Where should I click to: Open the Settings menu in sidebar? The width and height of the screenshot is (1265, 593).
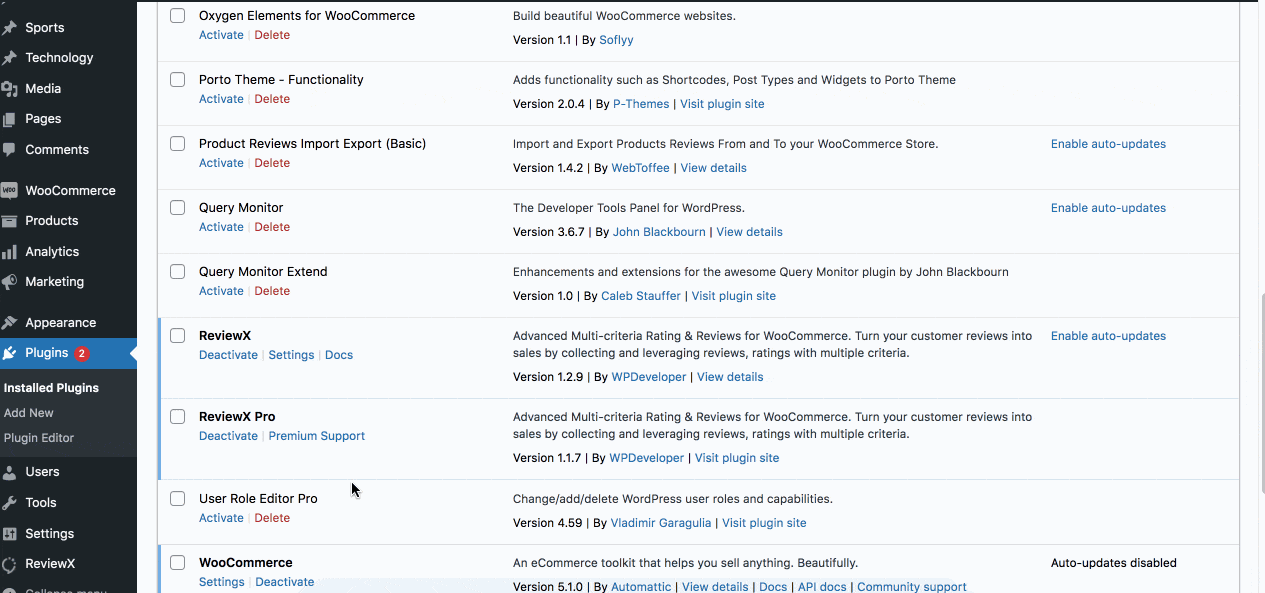pyautogui.click(x=49, y=534)
